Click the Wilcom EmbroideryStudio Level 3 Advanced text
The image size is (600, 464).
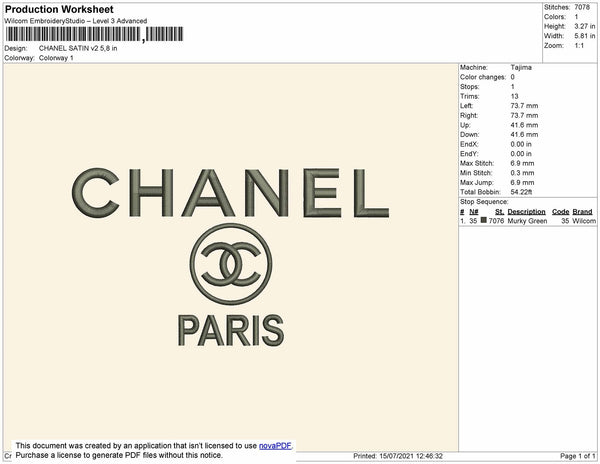click(x=76, y=21)
